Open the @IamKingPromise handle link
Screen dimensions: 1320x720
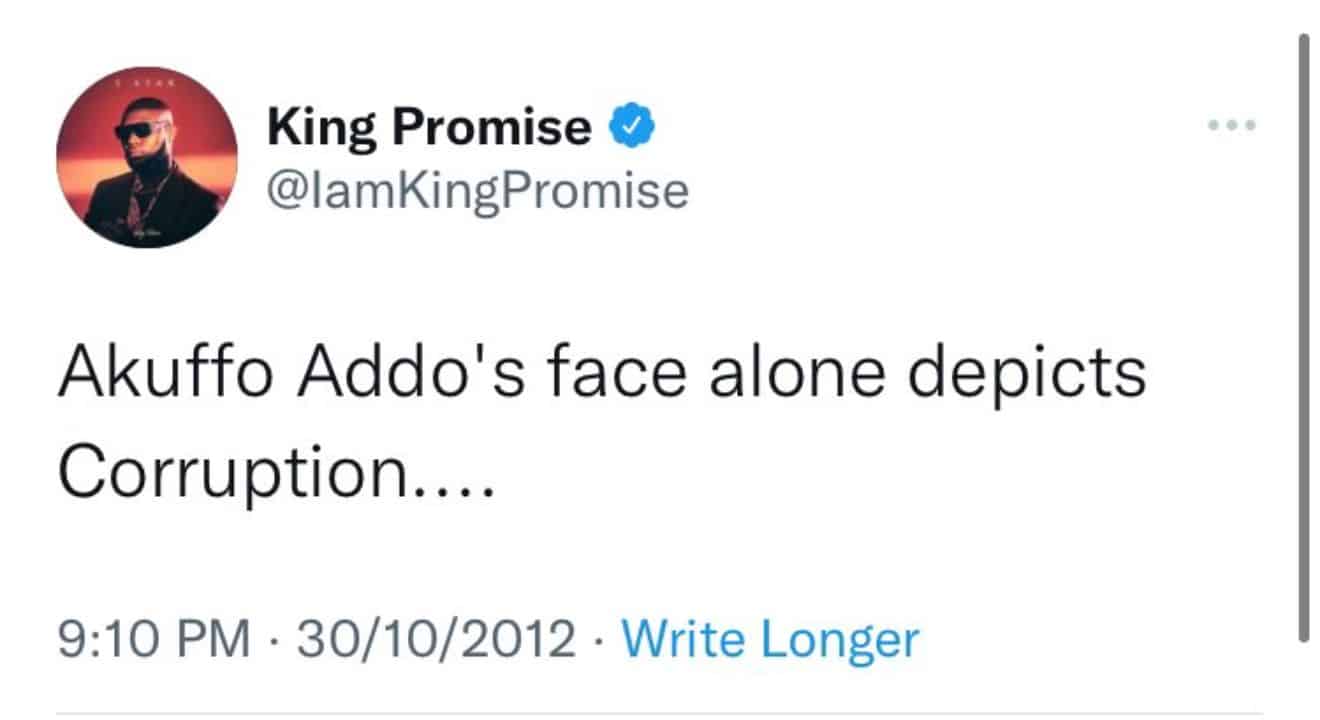point(478,190)
